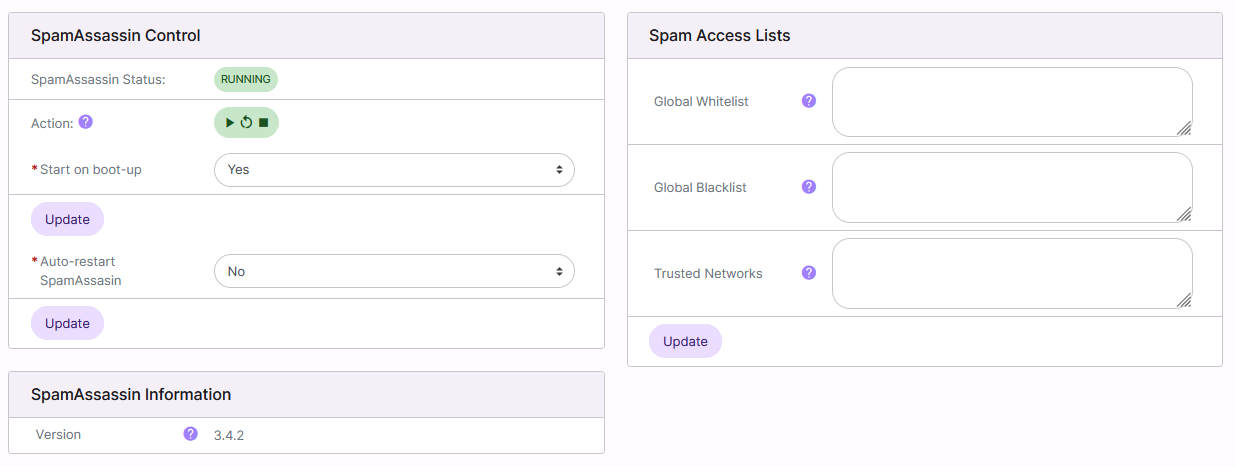Focus the Global Blacklist text area
This screenshot has width=1235, height=467.
pyautogui.click(x=1012, y=188)
